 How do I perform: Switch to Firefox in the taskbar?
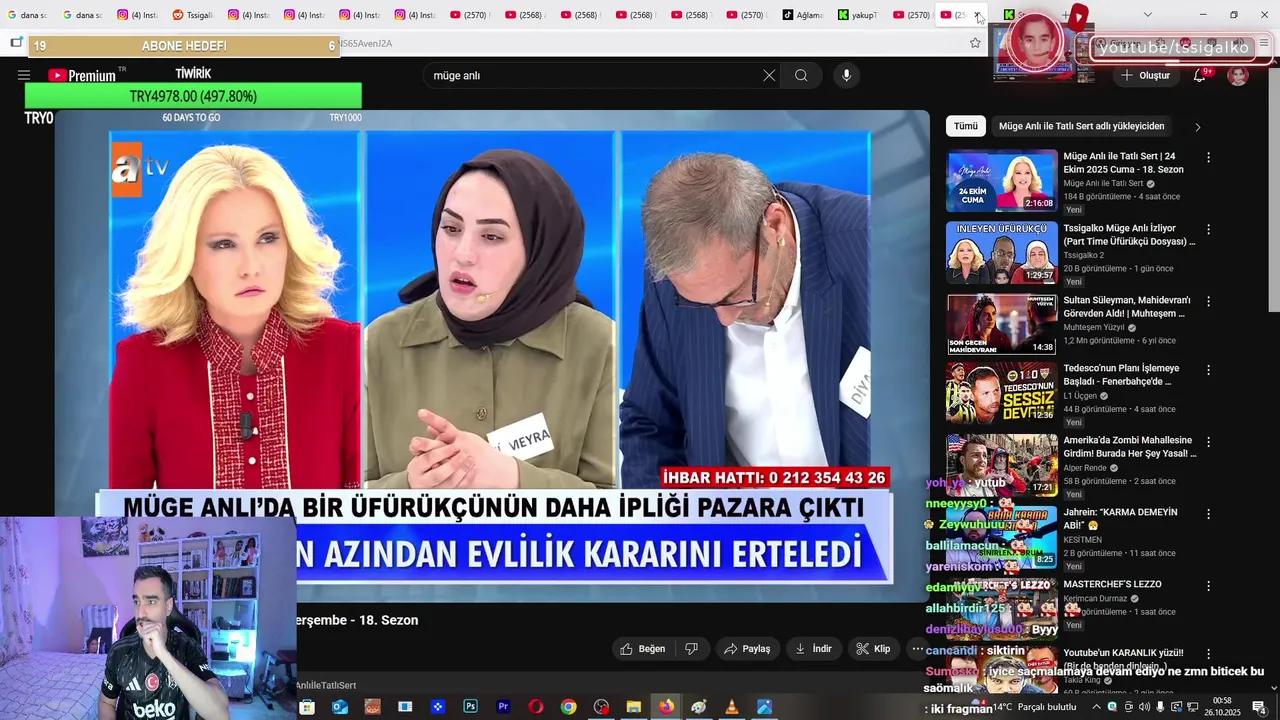tap(666, 707)
